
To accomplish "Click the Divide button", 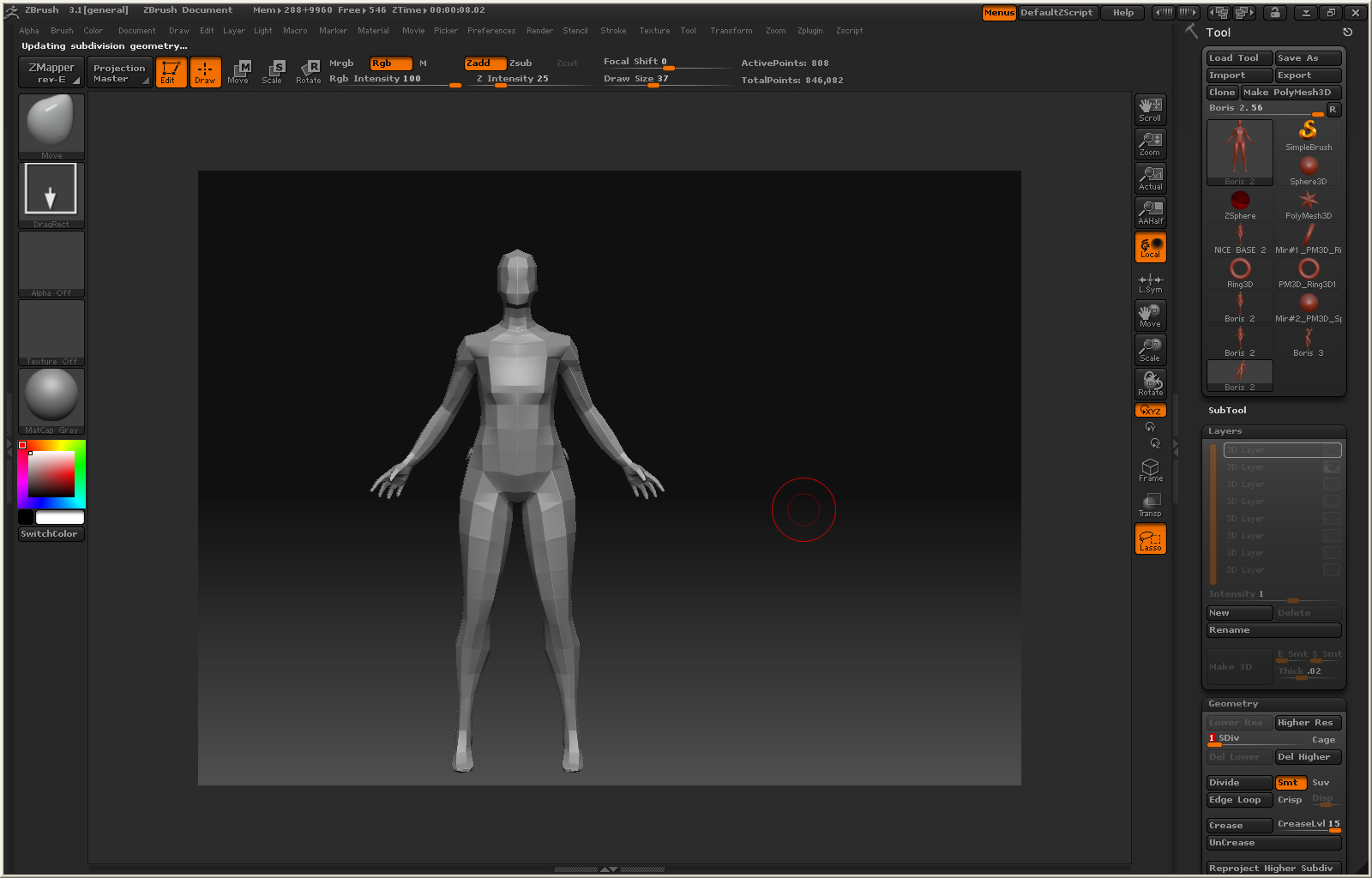I will click(1239, 783).
